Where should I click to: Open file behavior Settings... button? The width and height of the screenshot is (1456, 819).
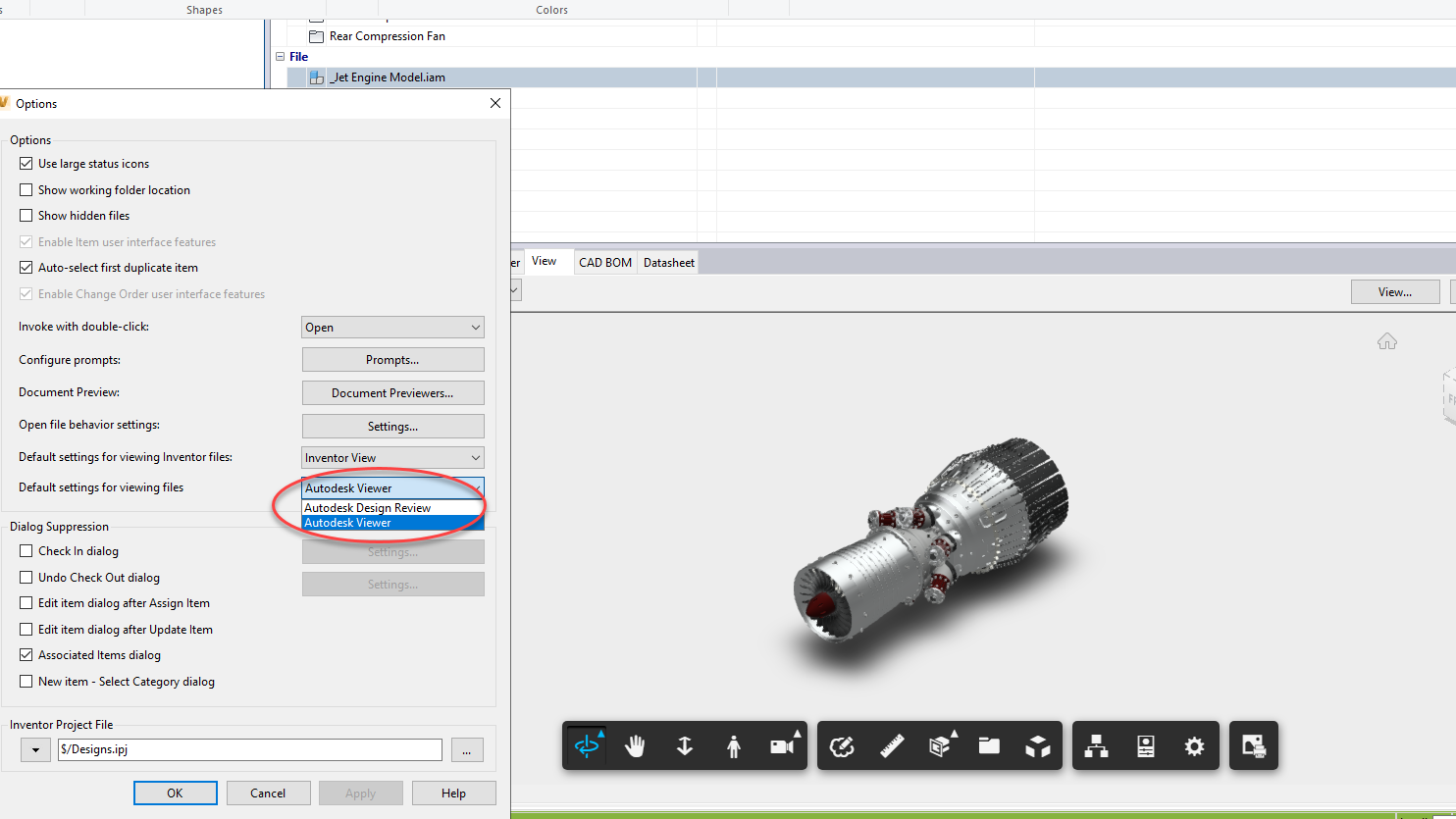[x=392, y=427]
